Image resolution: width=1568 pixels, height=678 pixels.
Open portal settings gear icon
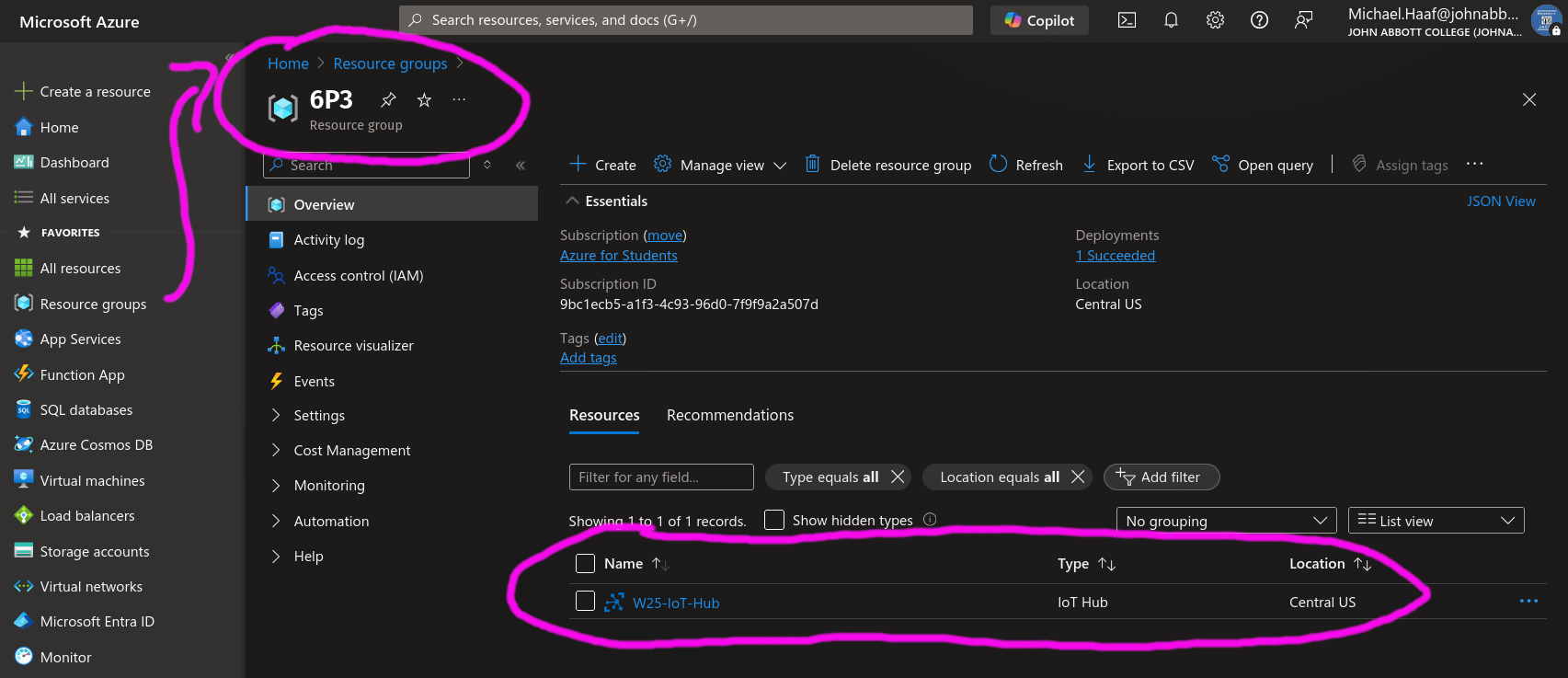pyautogui.click(x=1215, y=20)
